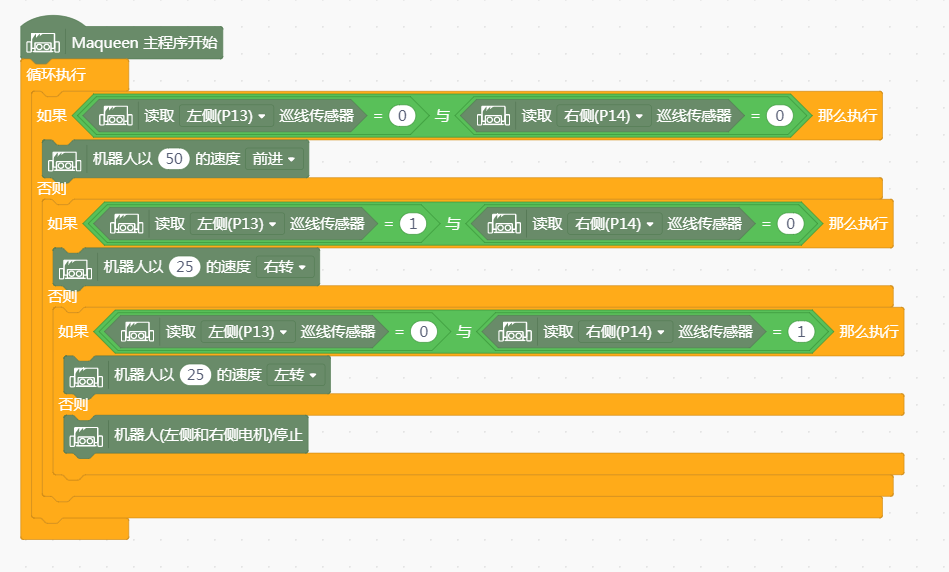Screen dimensions: 949x572
Task: Click the 否则 label below the 前进 block
Action: [51, 188]
